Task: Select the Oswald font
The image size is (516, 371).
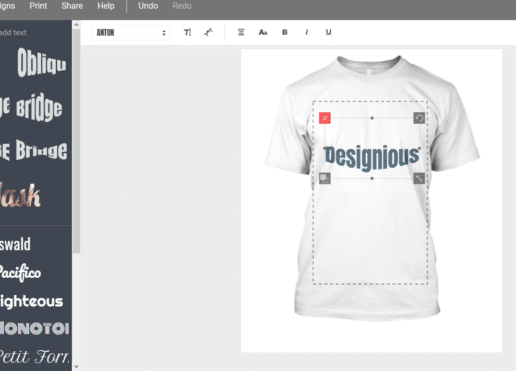Action: [x=16, y=244]
